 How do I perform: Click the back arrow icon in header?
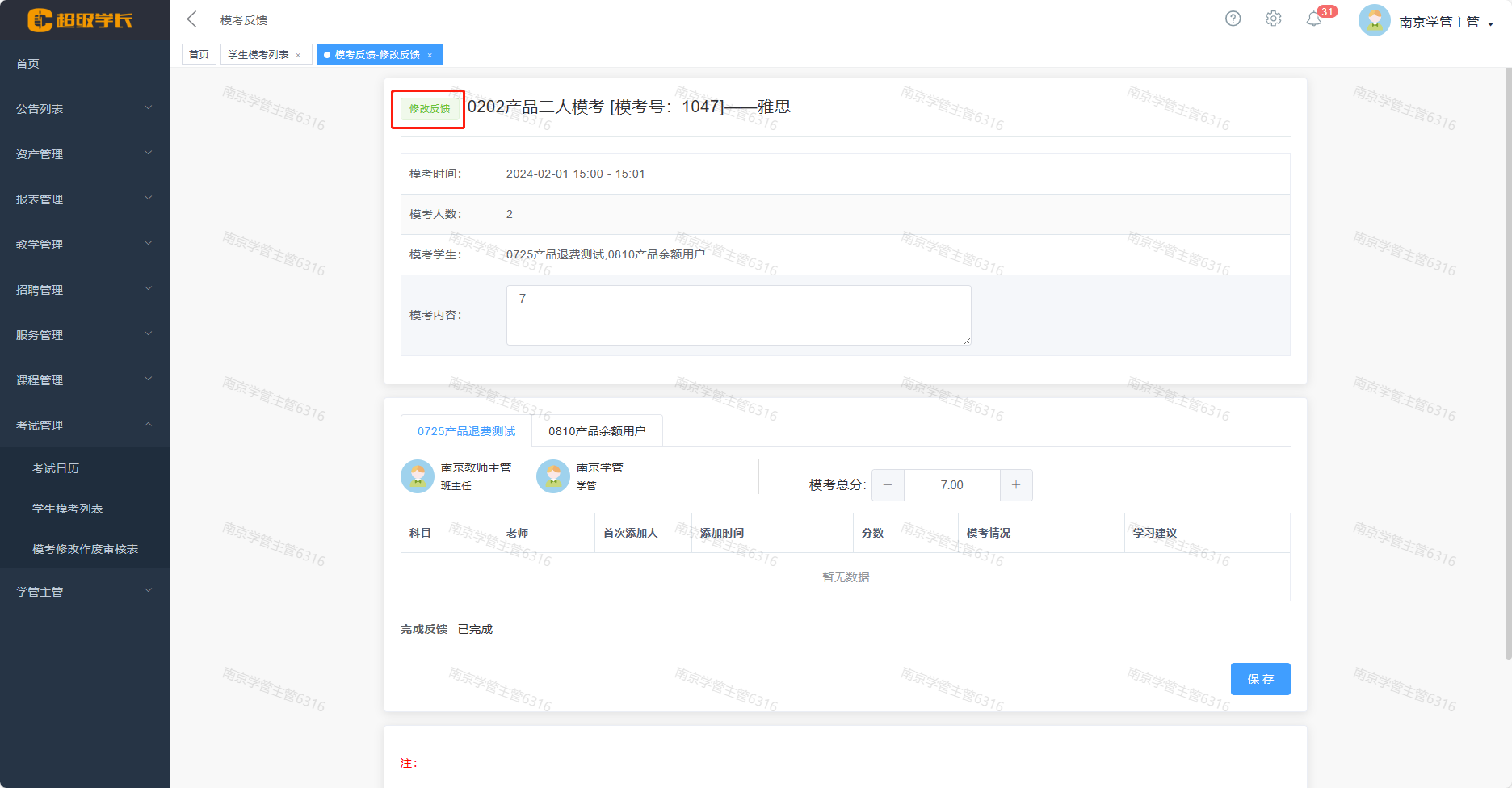tap(192, 19)
